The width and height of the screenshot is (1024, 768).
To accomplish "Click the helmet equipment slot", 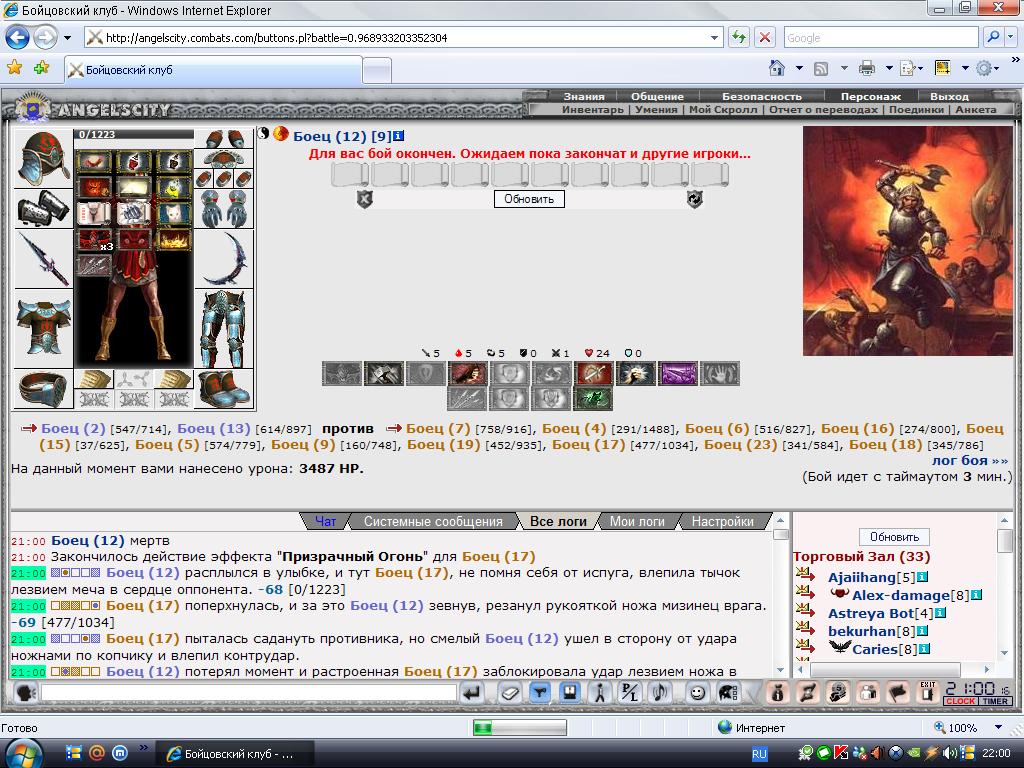I will pyautogui.click(x=44, y=158).
